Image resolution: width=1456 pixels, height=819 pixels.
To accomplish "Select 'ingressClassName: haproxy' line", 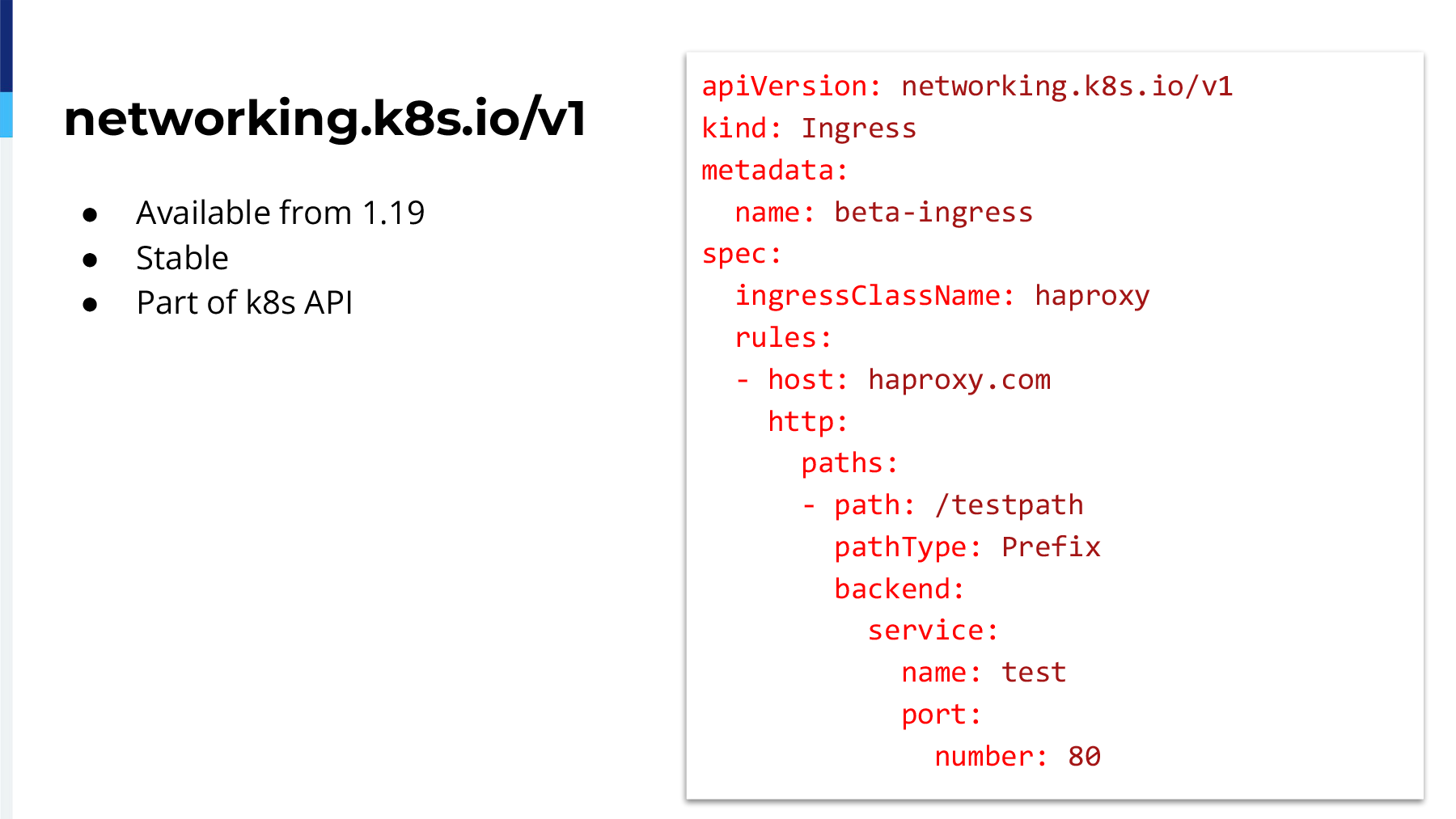I will coord(942,296).
